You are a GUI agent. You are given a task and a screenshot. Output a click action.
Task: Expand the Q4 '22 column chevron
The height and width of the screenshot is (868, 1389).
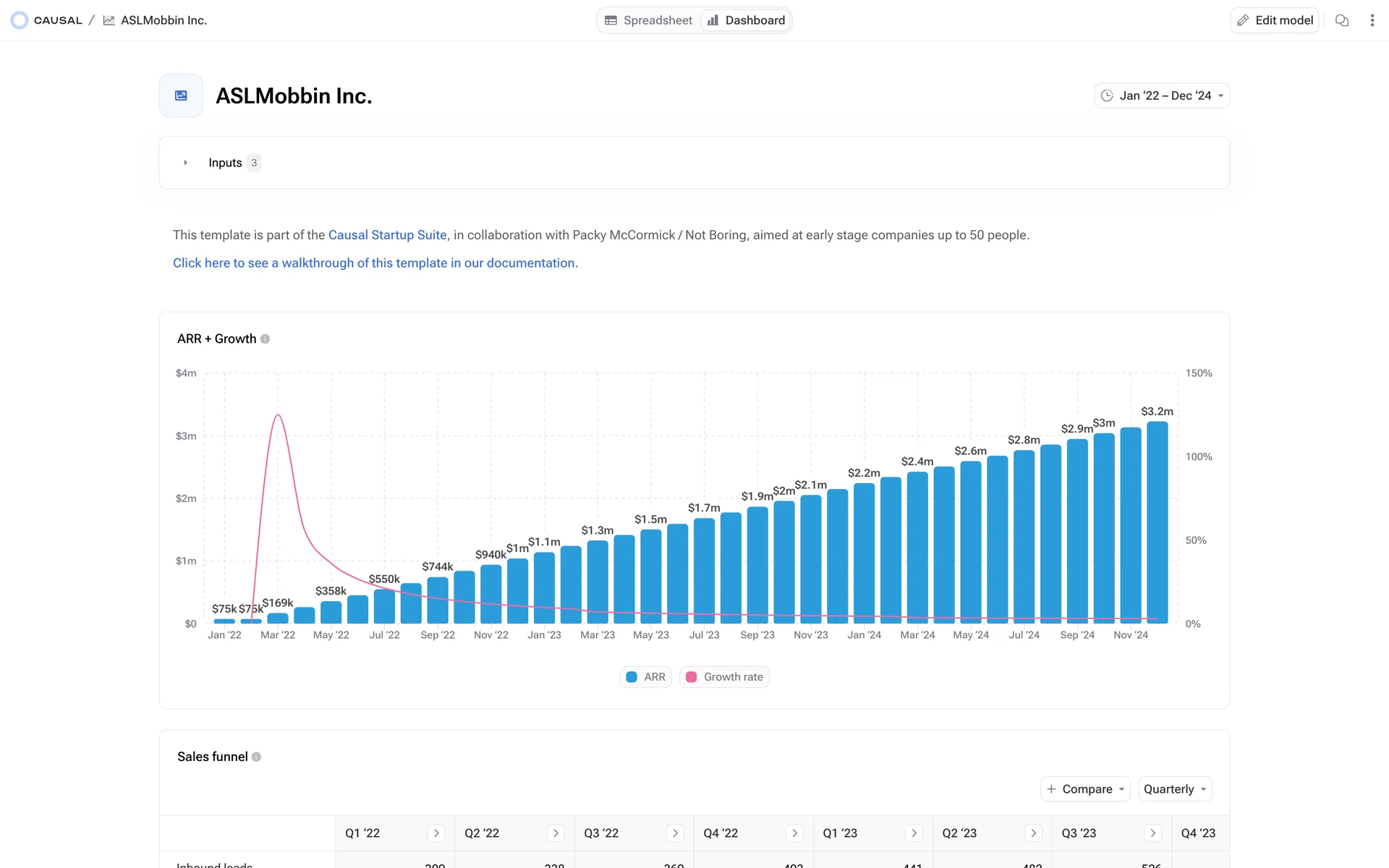794,833
